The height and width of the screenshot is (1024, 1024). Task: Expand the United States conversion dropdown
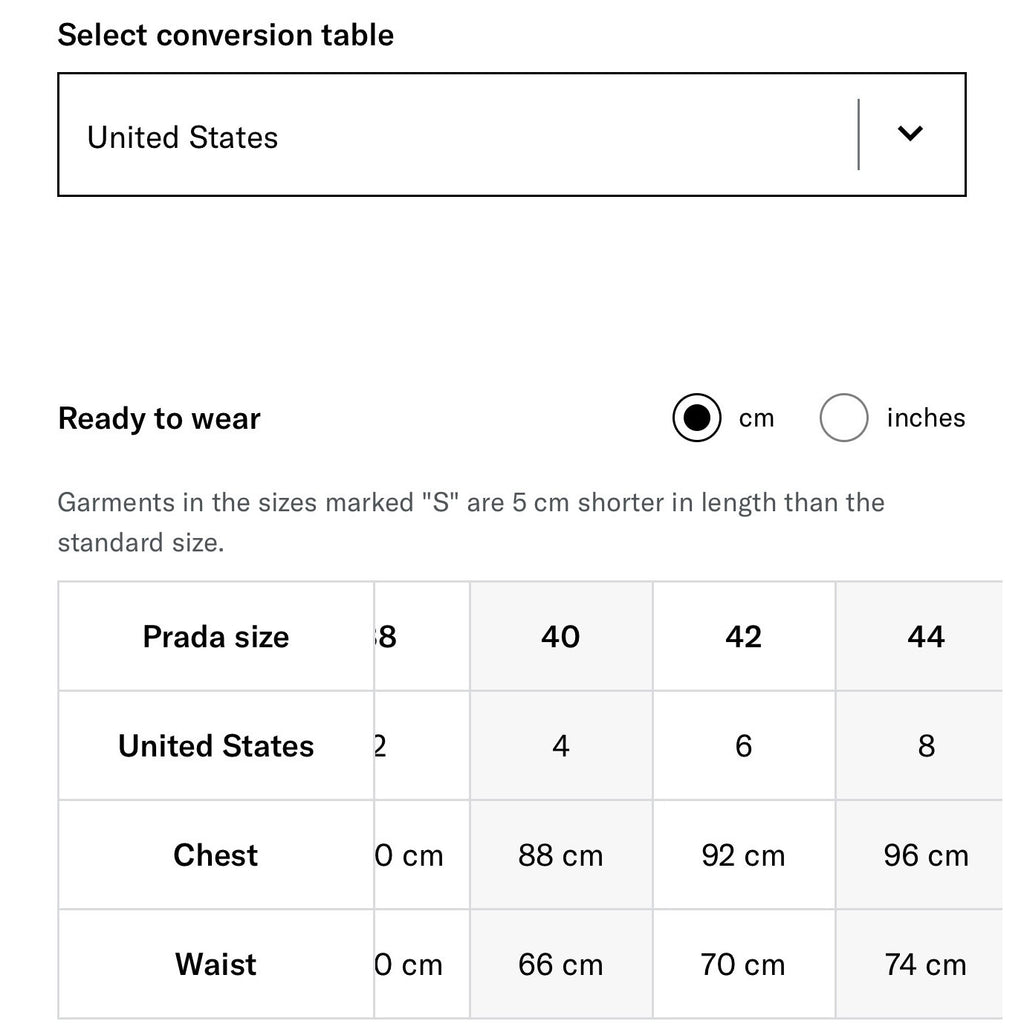[511, 135]
